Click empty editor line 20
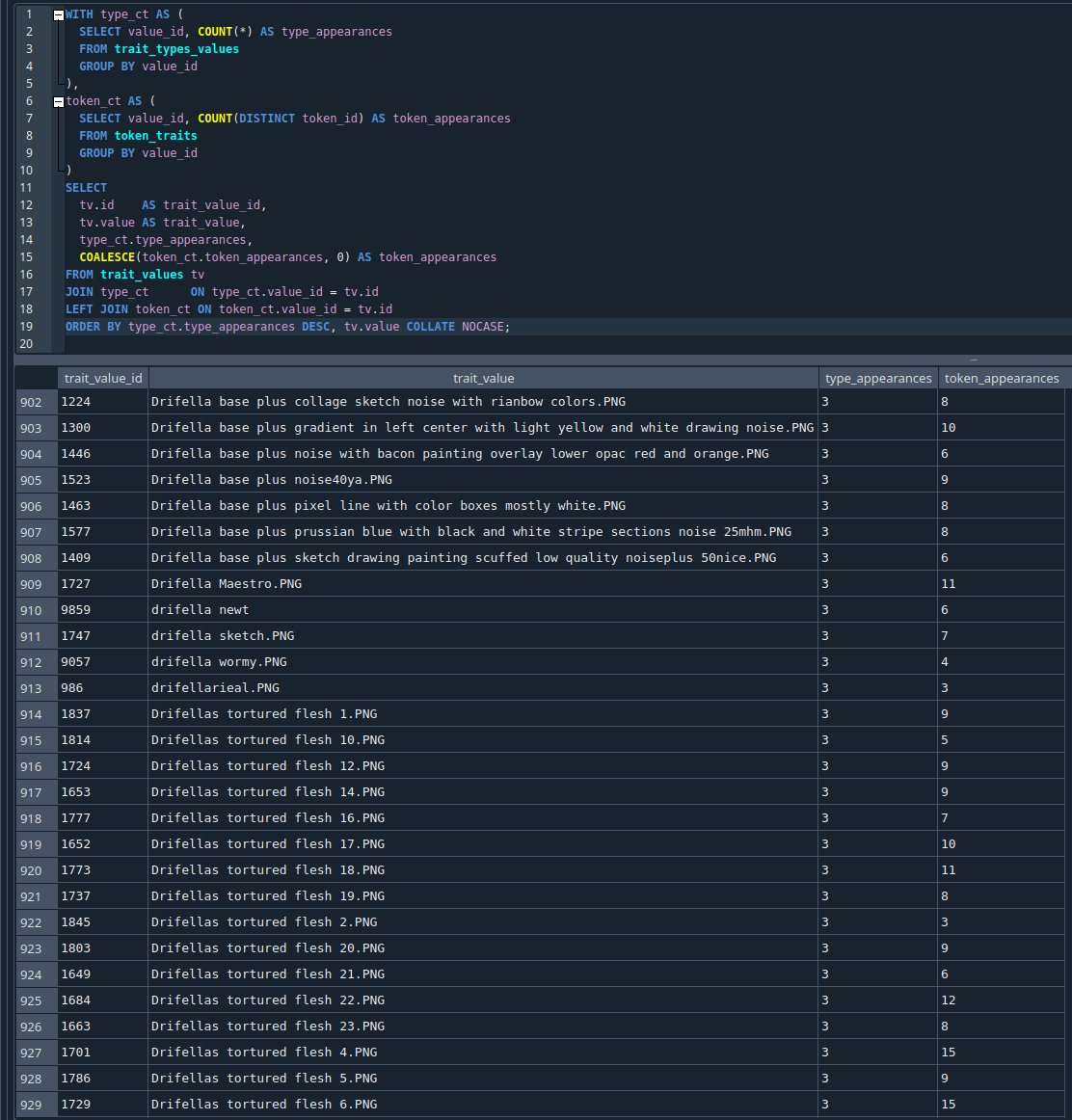The width and height of the screenshot is (1072, 1120). (x=568, y=344)
